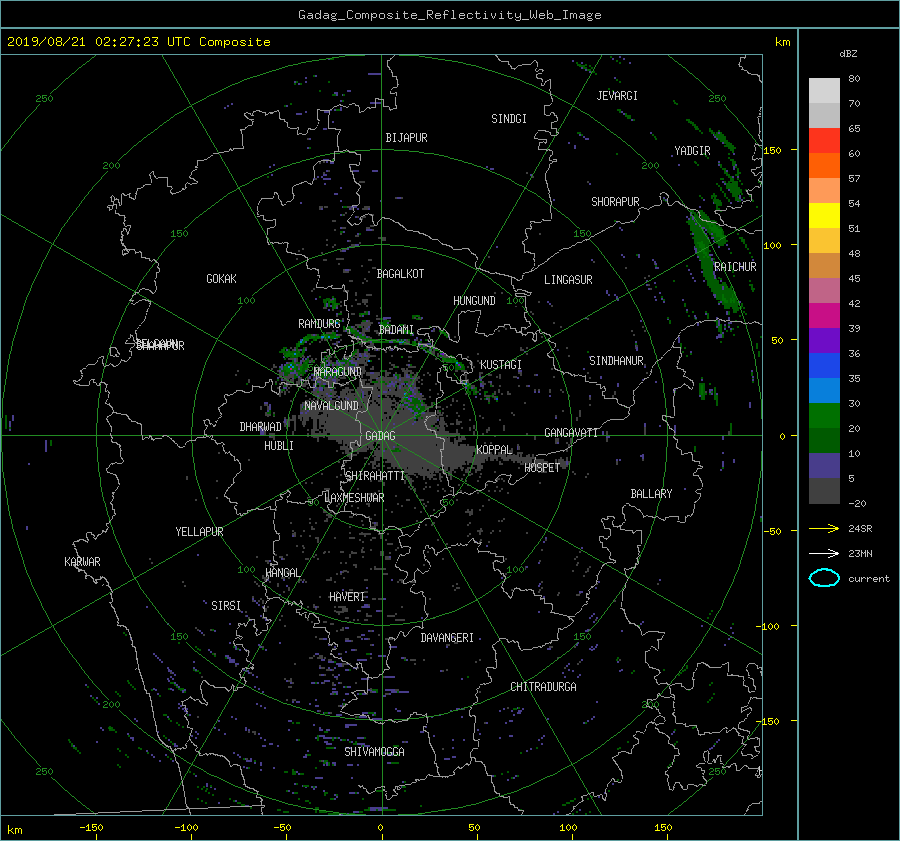The image size is (900, 841).
Task: Select the YELLAPUR city label
Action: (x=199, y=532)
